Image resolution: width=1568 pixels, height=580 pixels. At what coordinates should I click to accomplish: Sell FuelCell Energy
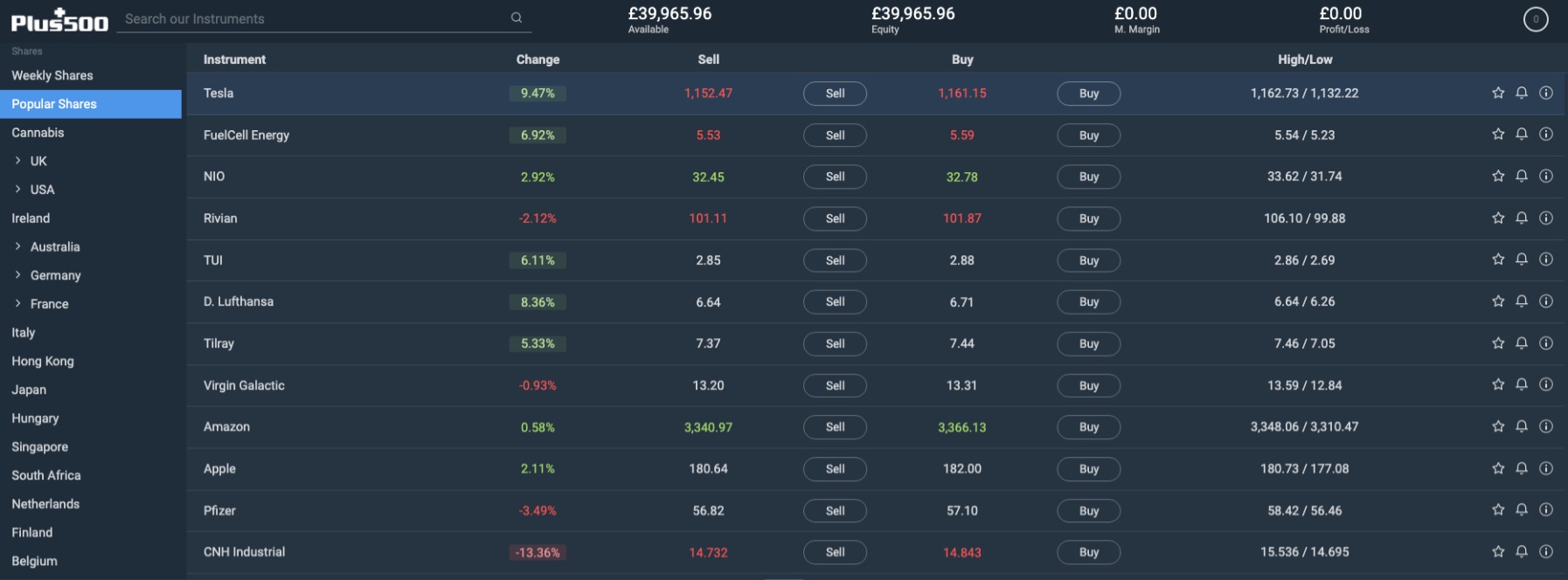(x=835, y=135)
